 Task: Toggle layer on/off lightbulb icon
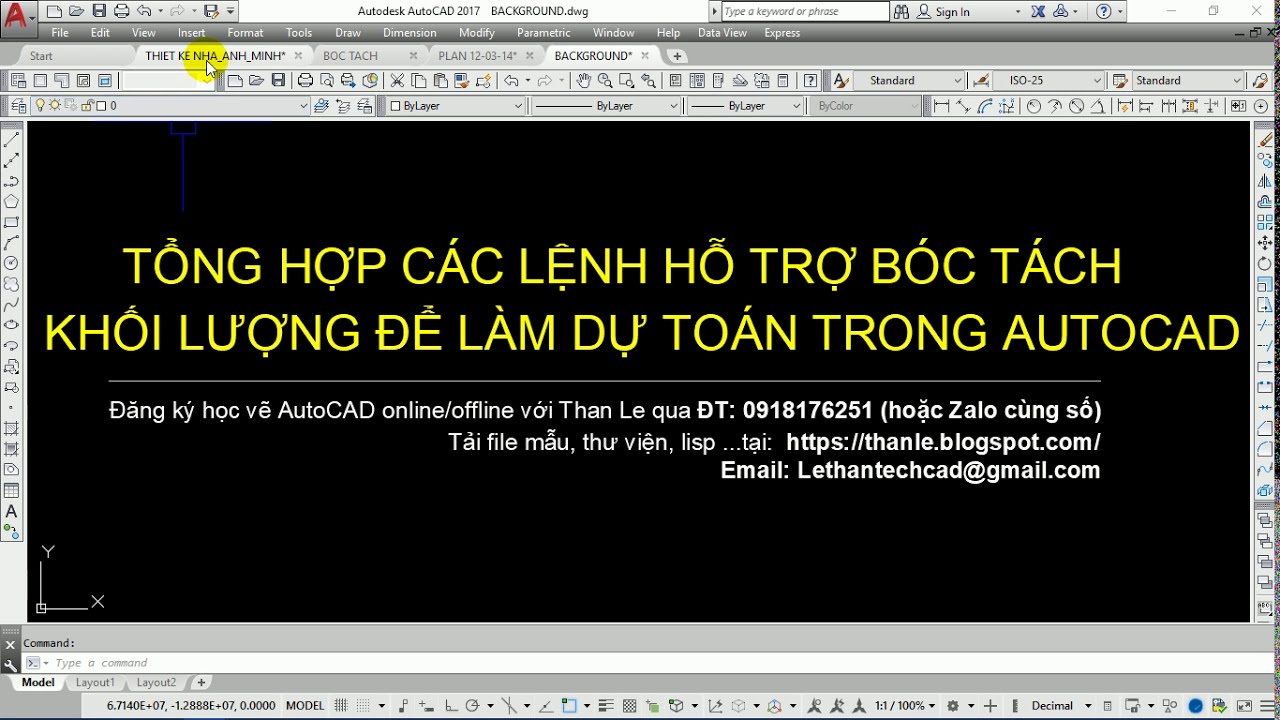pyautogui.click(x=41, y=105)
